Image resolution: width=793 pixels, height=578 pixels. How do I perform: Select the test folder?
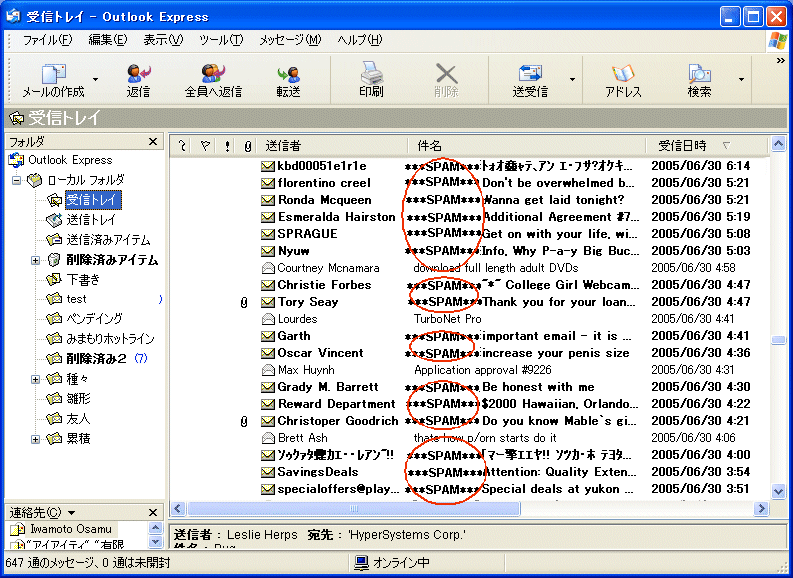tap(76, 299)
